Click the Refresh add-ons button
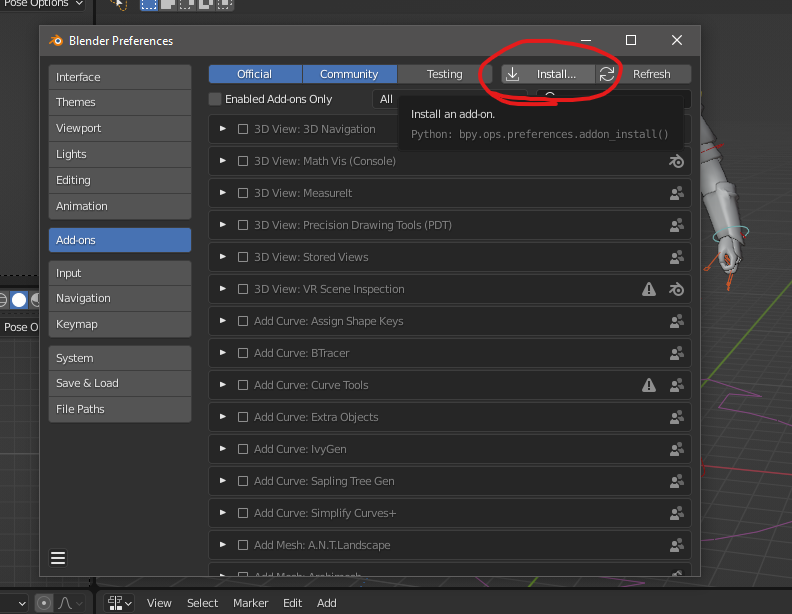This screenshot has height=614, width=792. point(643,74)
